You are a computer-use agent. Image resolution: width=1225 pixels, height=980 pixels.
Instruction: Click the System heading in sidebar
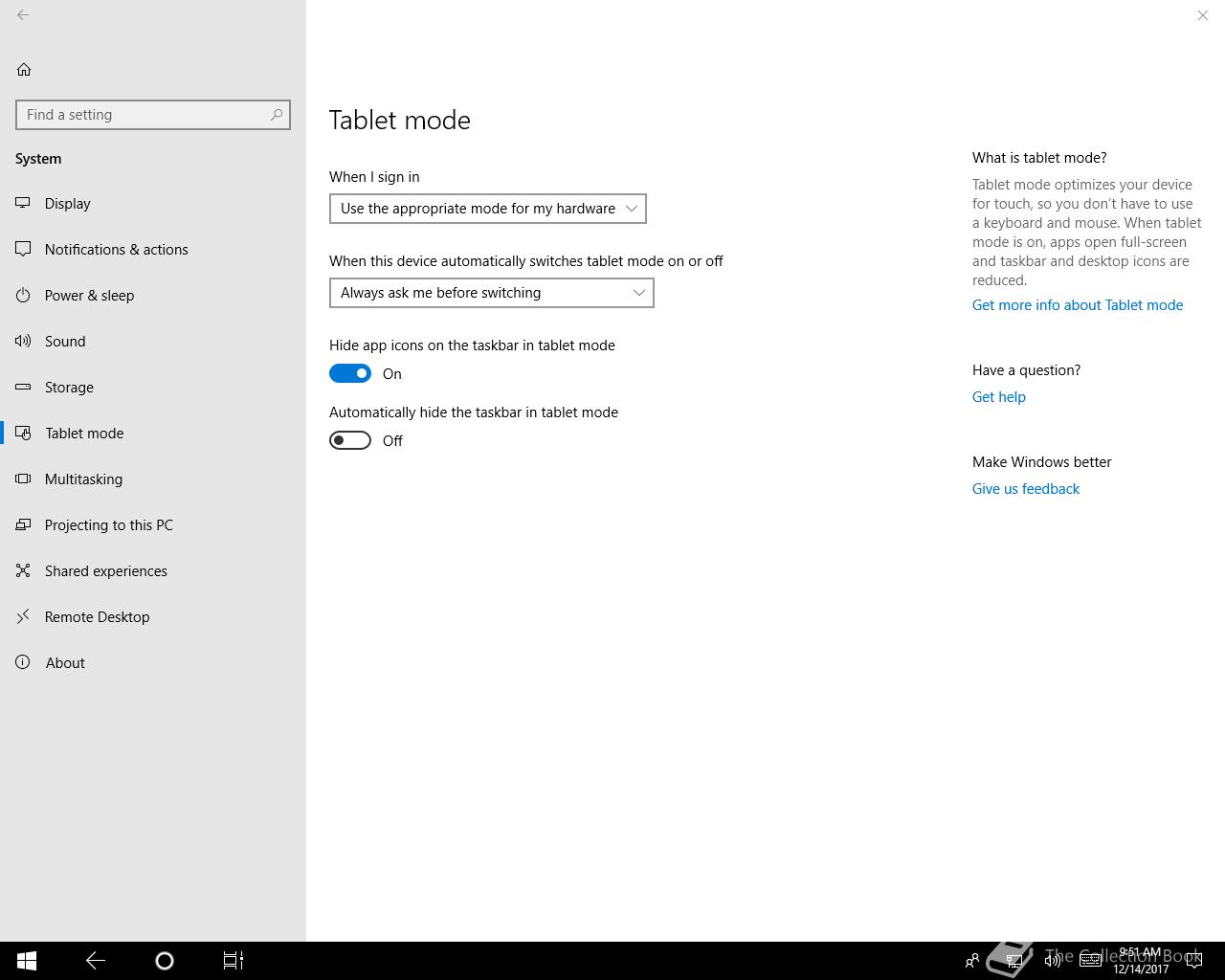(38, 159)
